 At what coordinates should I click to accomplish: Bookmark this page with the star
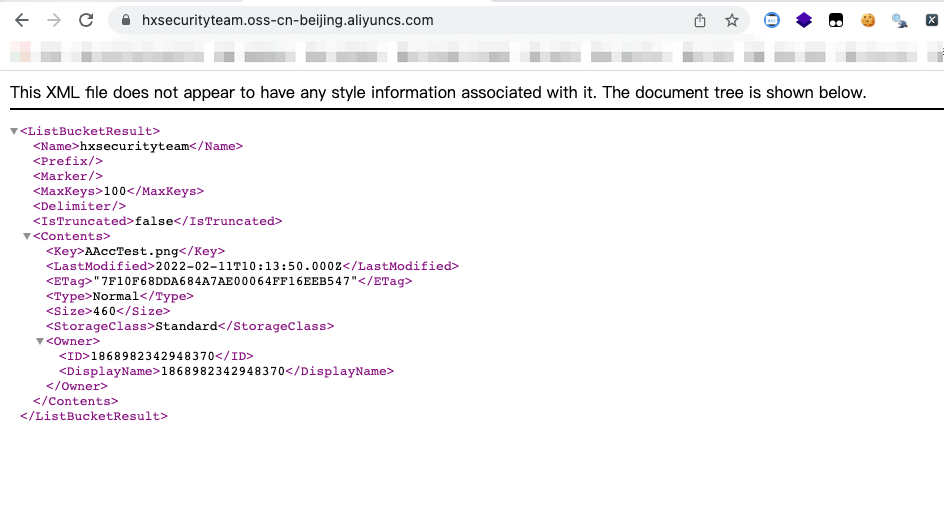tap(731, 20)
